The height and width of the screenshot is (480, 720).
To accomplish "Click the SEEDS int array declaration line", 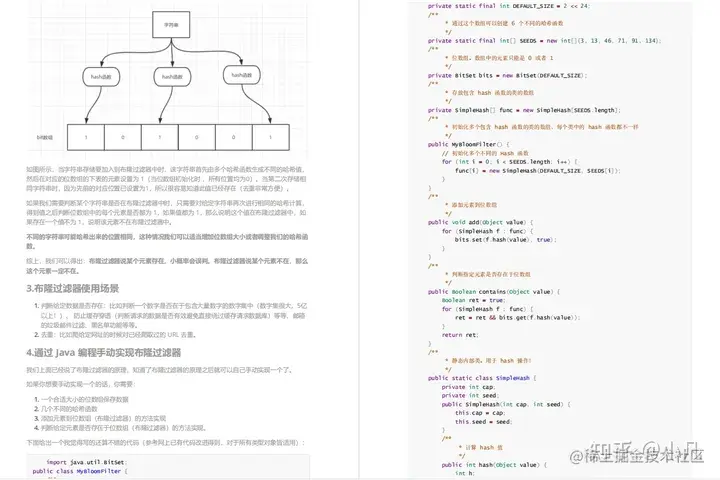I will pyautogui.click(x=544, y=41).
